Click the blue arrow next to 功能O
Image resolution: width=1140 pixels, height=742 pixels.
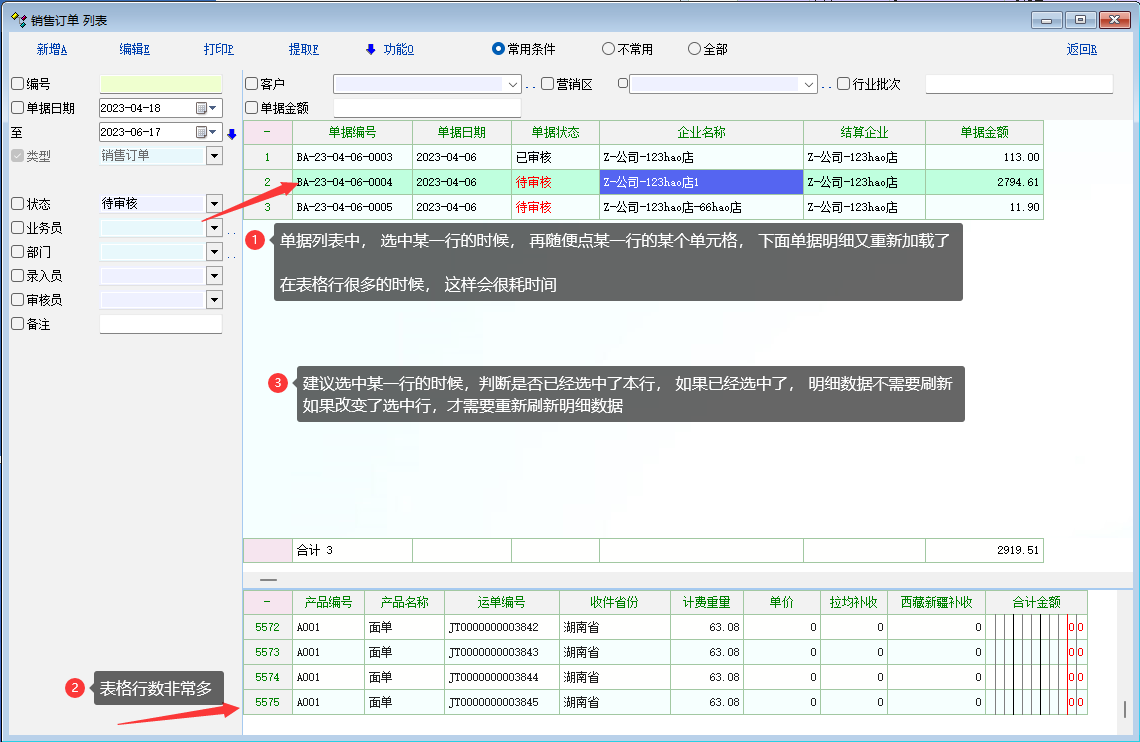click(x=370, y=49)
